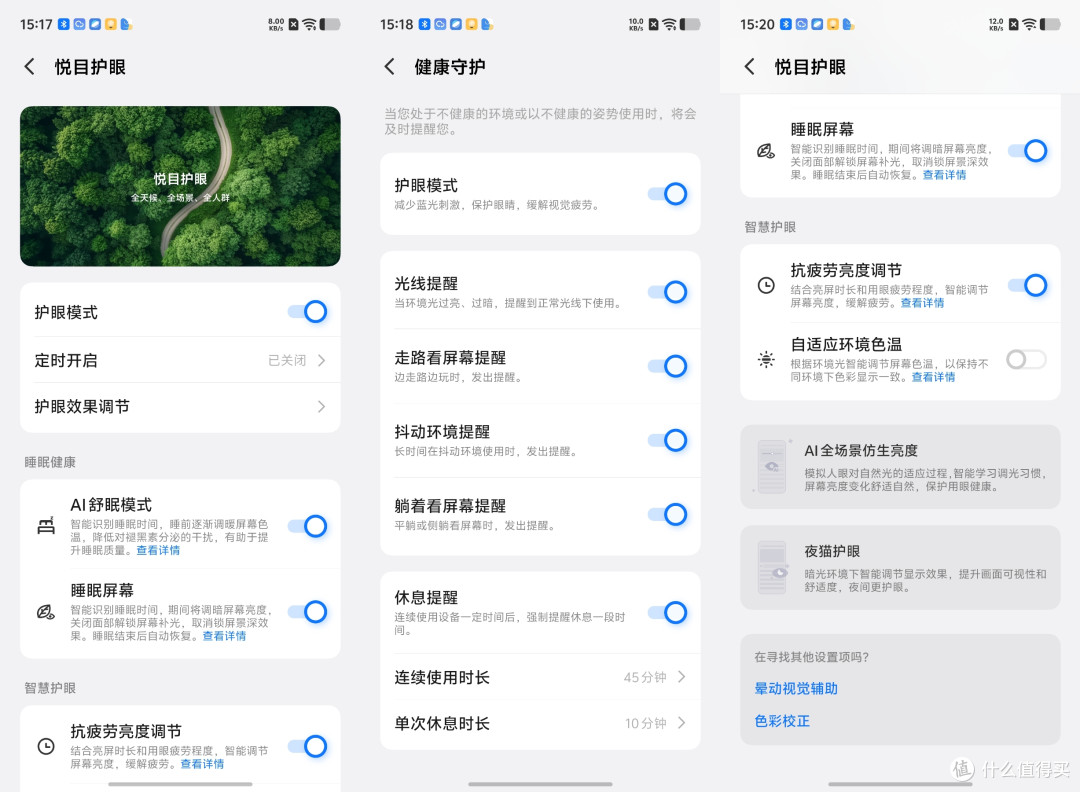Tap the Bluetooth status icon at 15:17
The image size is (1080, 792).
tap(63, 24)
